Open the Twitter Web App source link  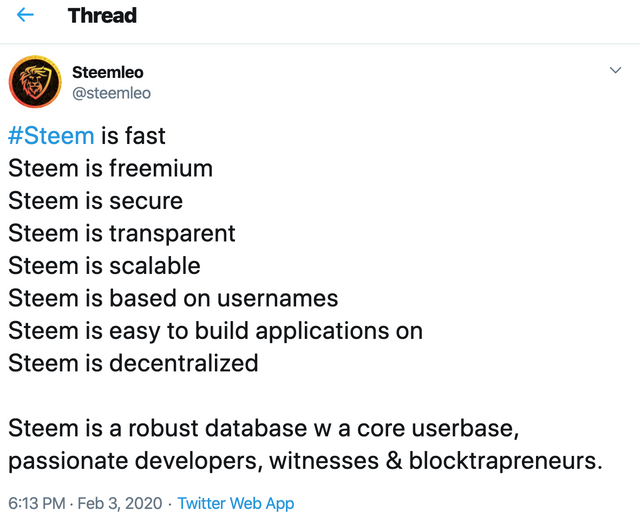point(236,503)
